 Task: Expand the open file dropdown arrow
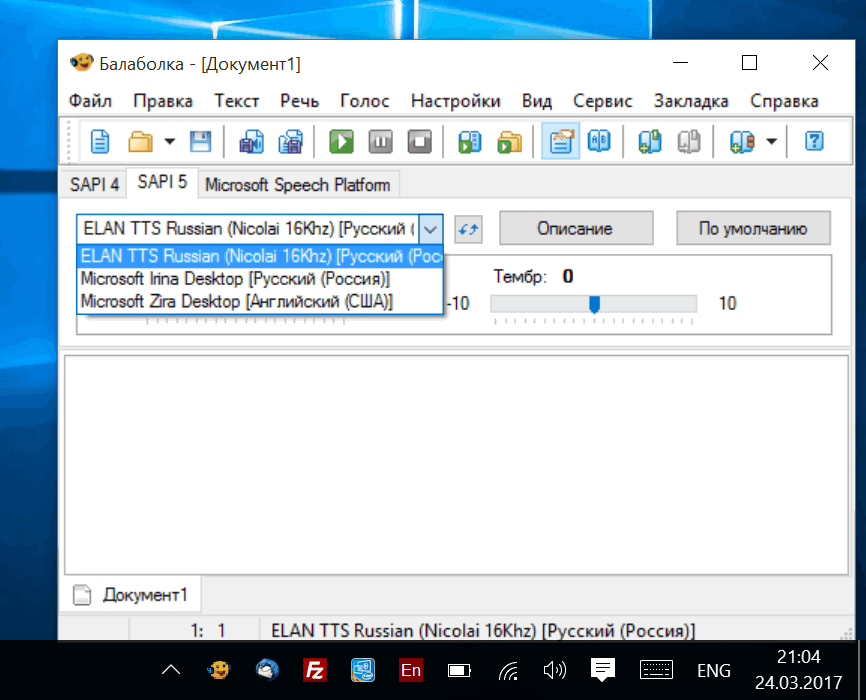pos(169,142)
